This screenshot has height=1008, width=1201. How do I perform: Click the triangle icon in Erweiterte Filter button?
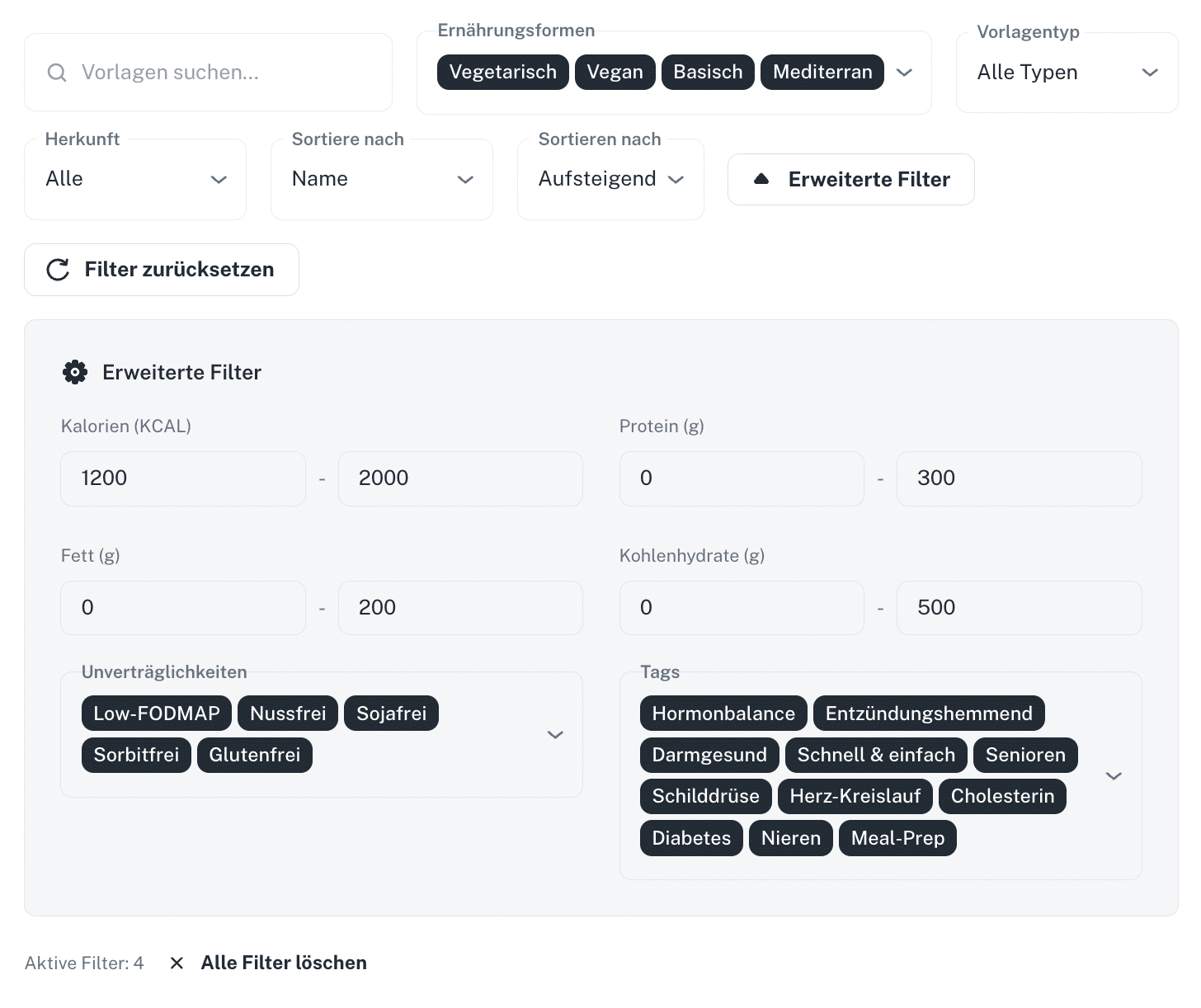(x=761, y=179)
